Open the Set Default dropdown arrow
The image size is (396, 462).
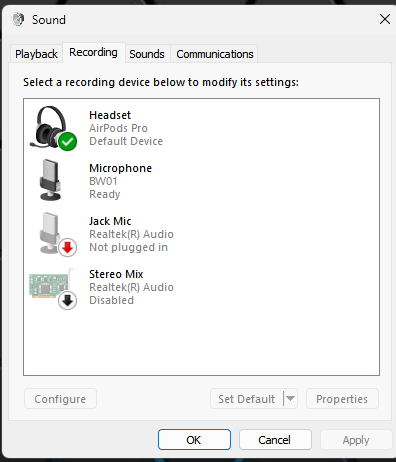[290, 398]
